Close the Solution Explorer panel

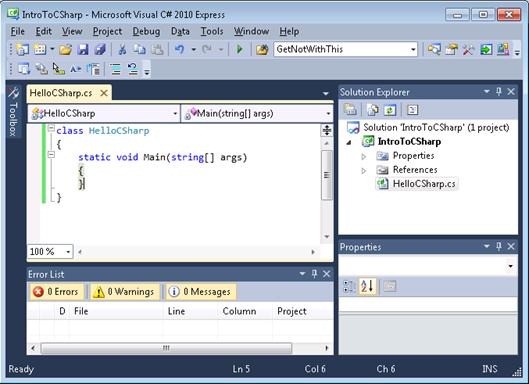[x=511, y=91]
